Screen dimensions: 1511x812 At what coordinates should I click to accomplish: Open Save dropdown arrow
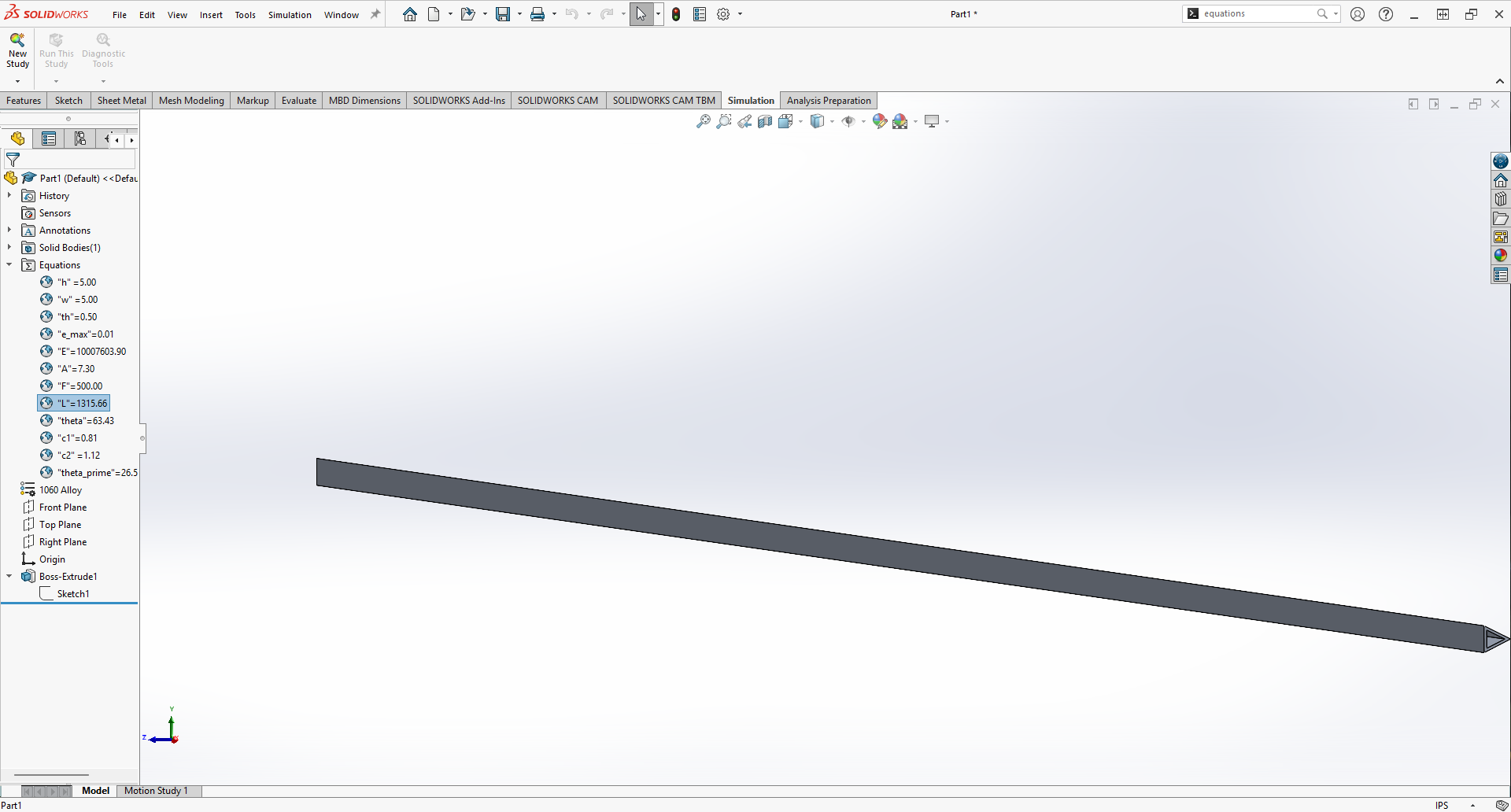(519, 14)
